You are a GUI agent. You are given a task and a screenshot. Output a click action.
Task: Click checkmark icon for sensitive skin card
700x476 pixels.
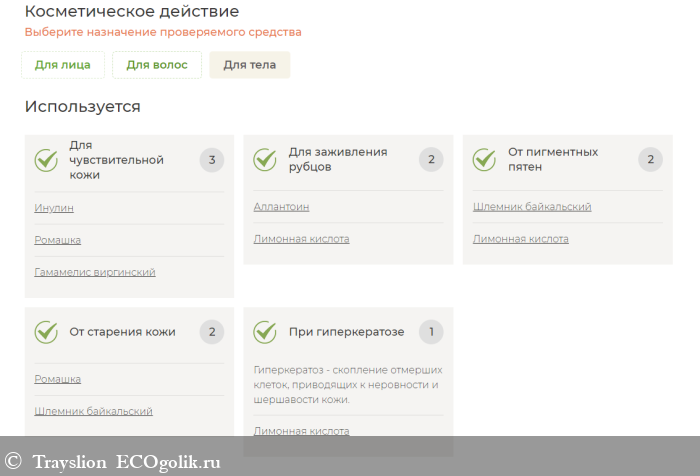point(47,160)
